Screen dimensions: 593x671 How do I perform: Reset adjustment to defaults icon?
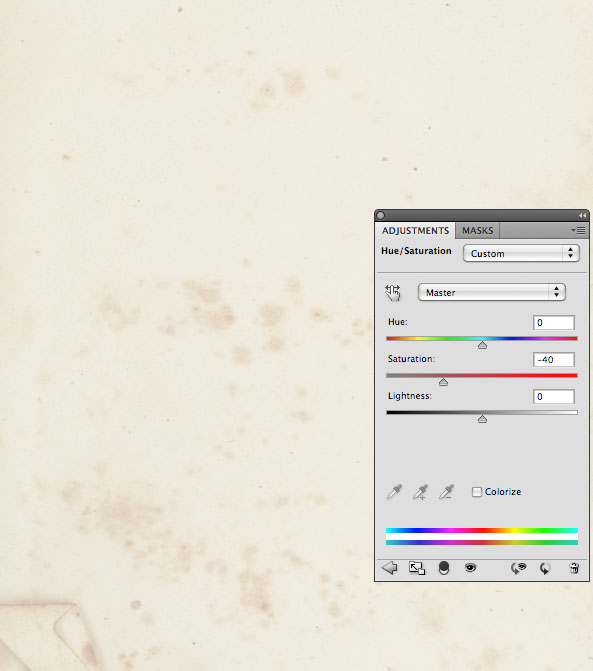545,568
